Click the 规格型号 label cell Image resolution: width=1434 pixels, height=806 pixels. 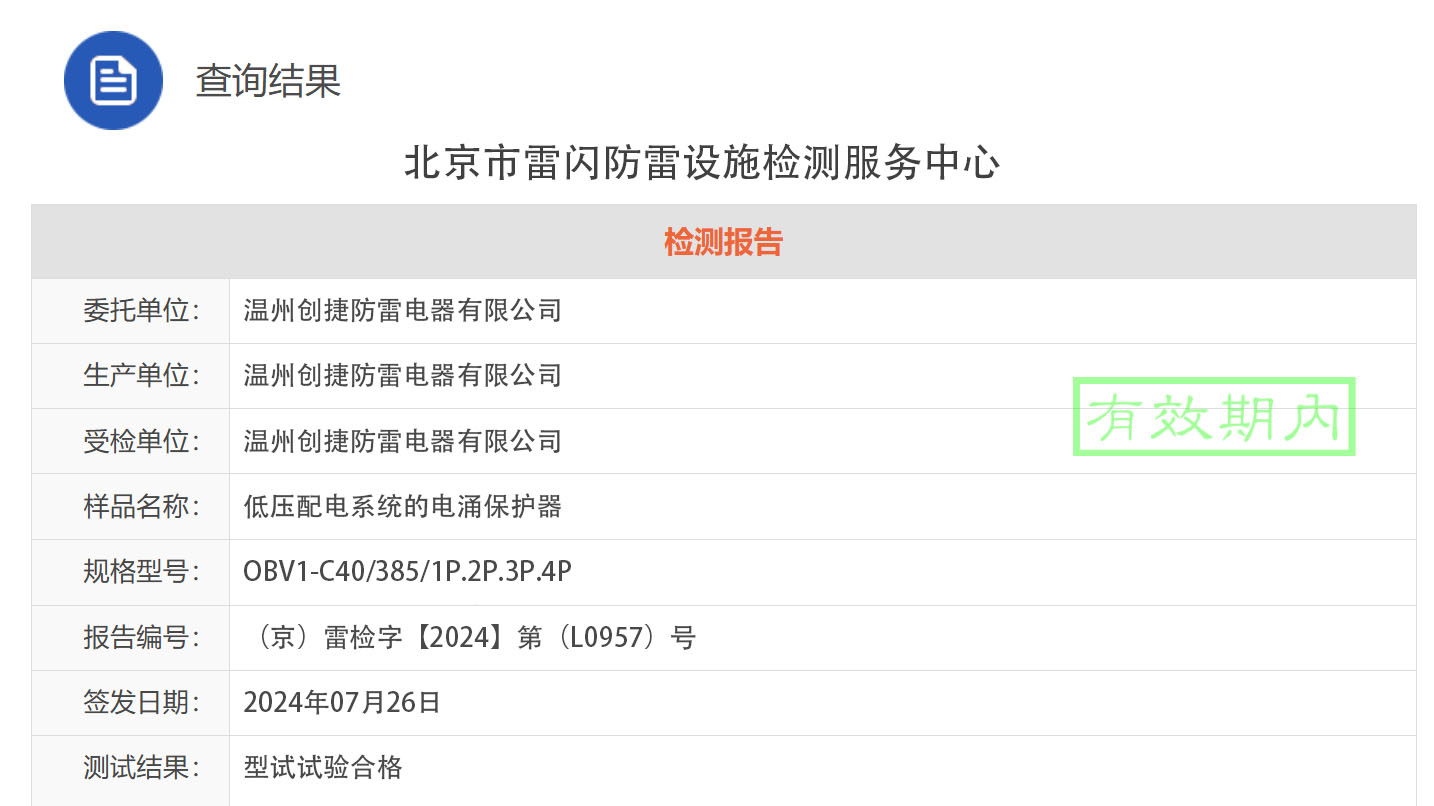pos(141,572)
